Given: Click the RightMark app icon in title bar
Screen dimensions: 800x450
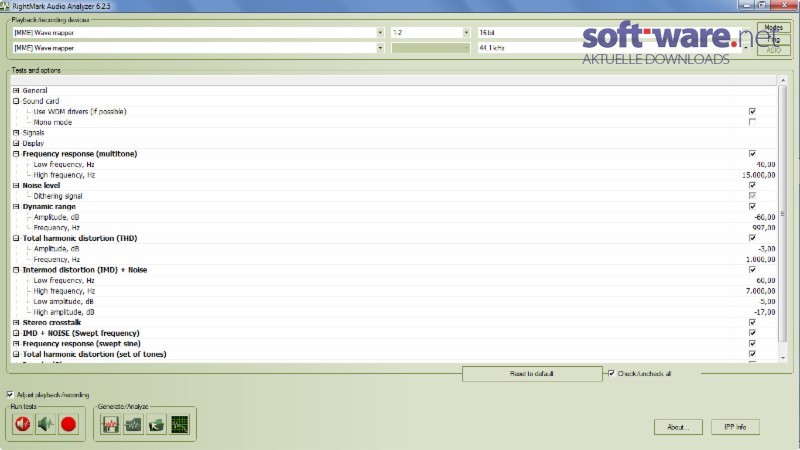Looking at the screenshot, I should click(x=5, y=6).
